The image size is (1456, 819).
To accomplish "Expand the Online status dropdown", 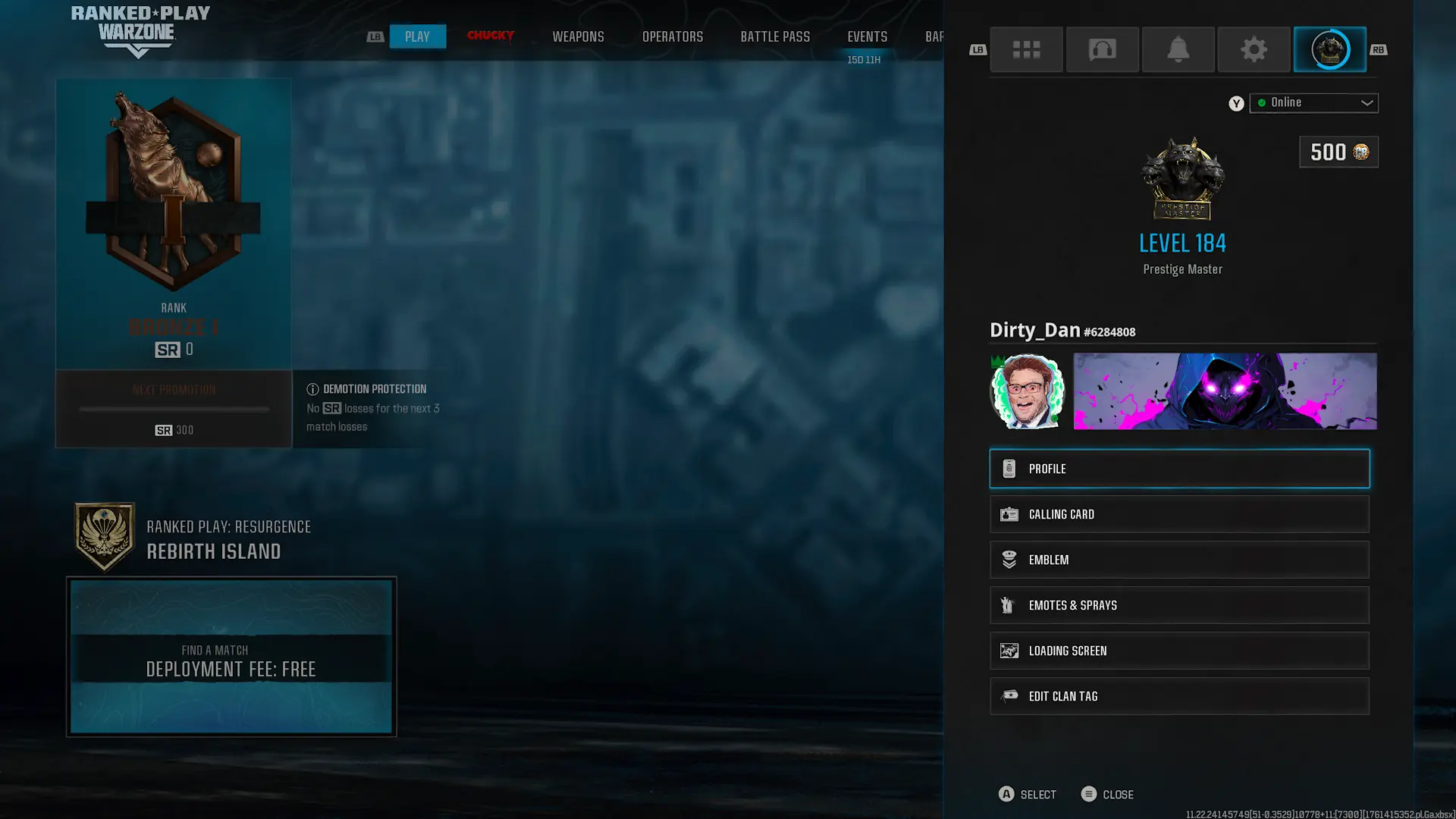I will click(x=1312, y=103).
